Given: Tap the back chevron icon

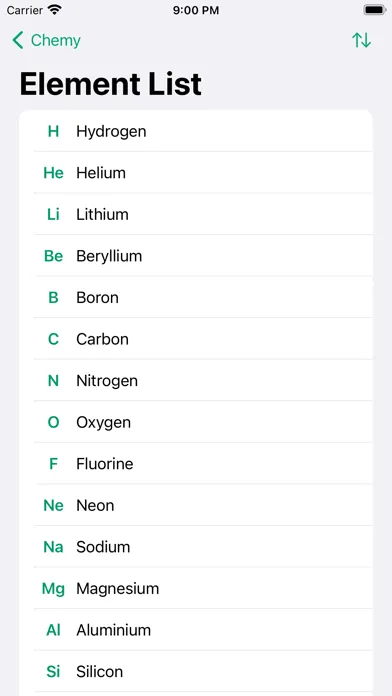Looking at the screenshot, I should tap(18, 40).
